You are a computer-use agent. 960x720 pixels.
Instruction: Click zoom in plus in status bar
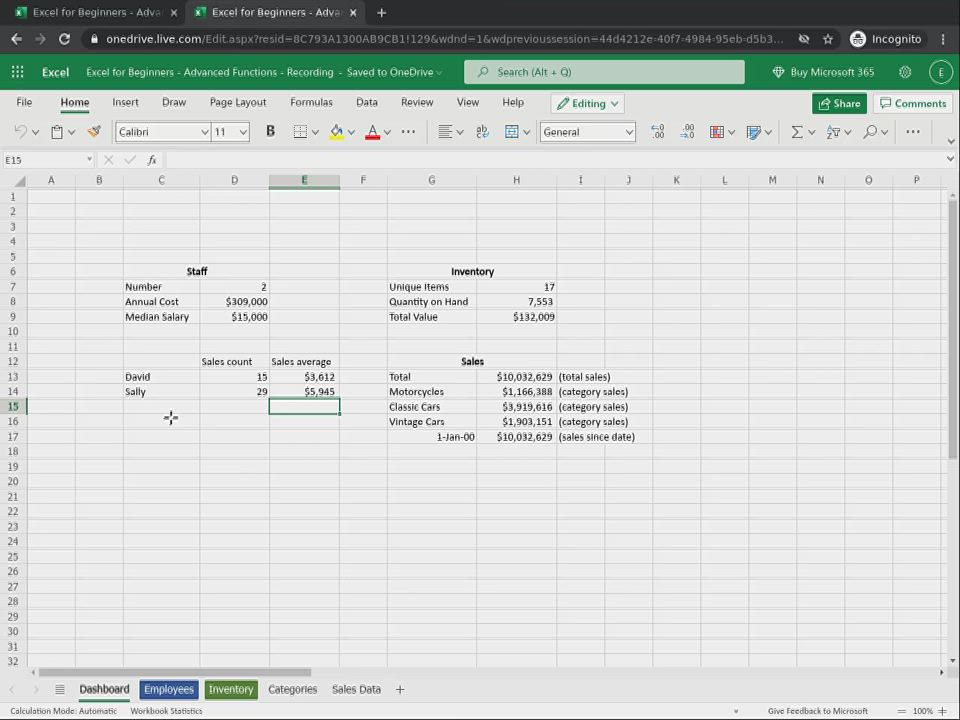point(943,711)
